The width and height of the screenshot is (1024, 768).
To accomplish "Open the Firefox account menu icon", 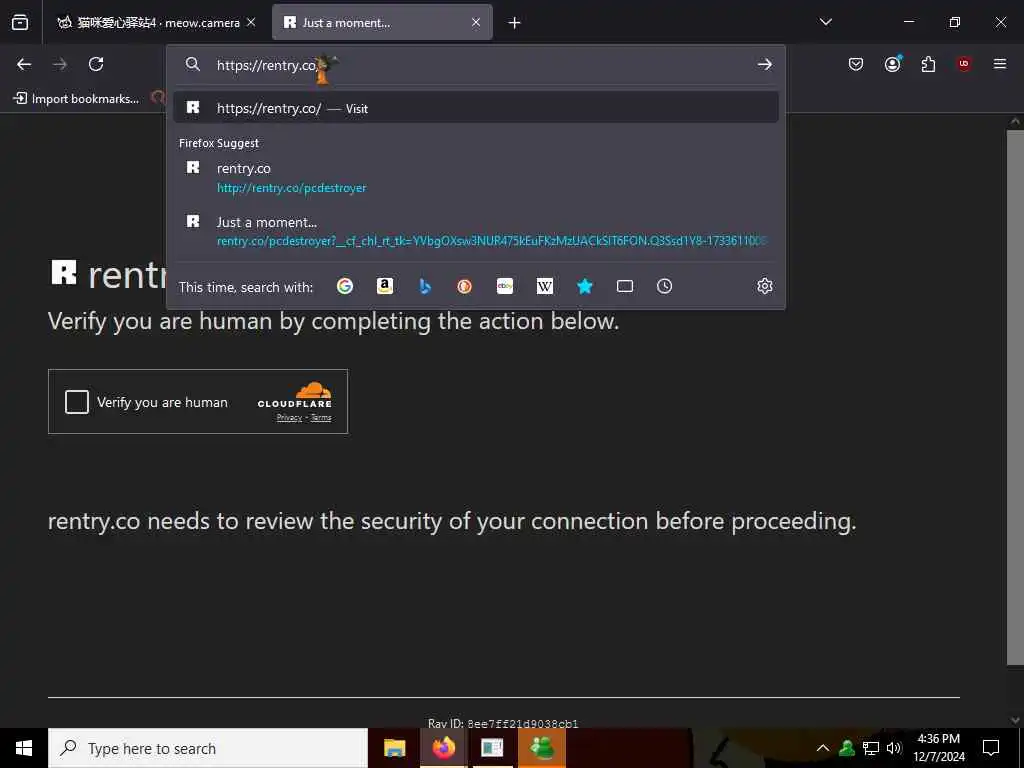I will 893,64.
